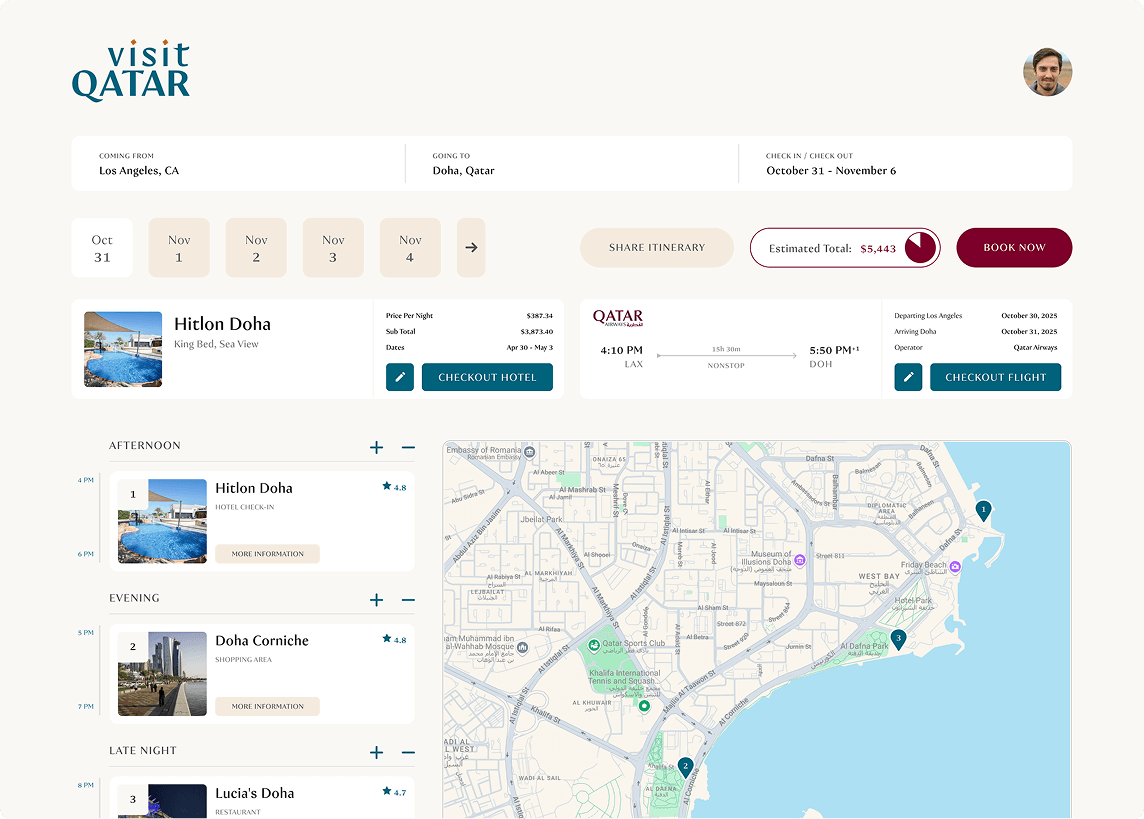
Task: Add an activity to Afternoon section
Action: tap(376, 447)
